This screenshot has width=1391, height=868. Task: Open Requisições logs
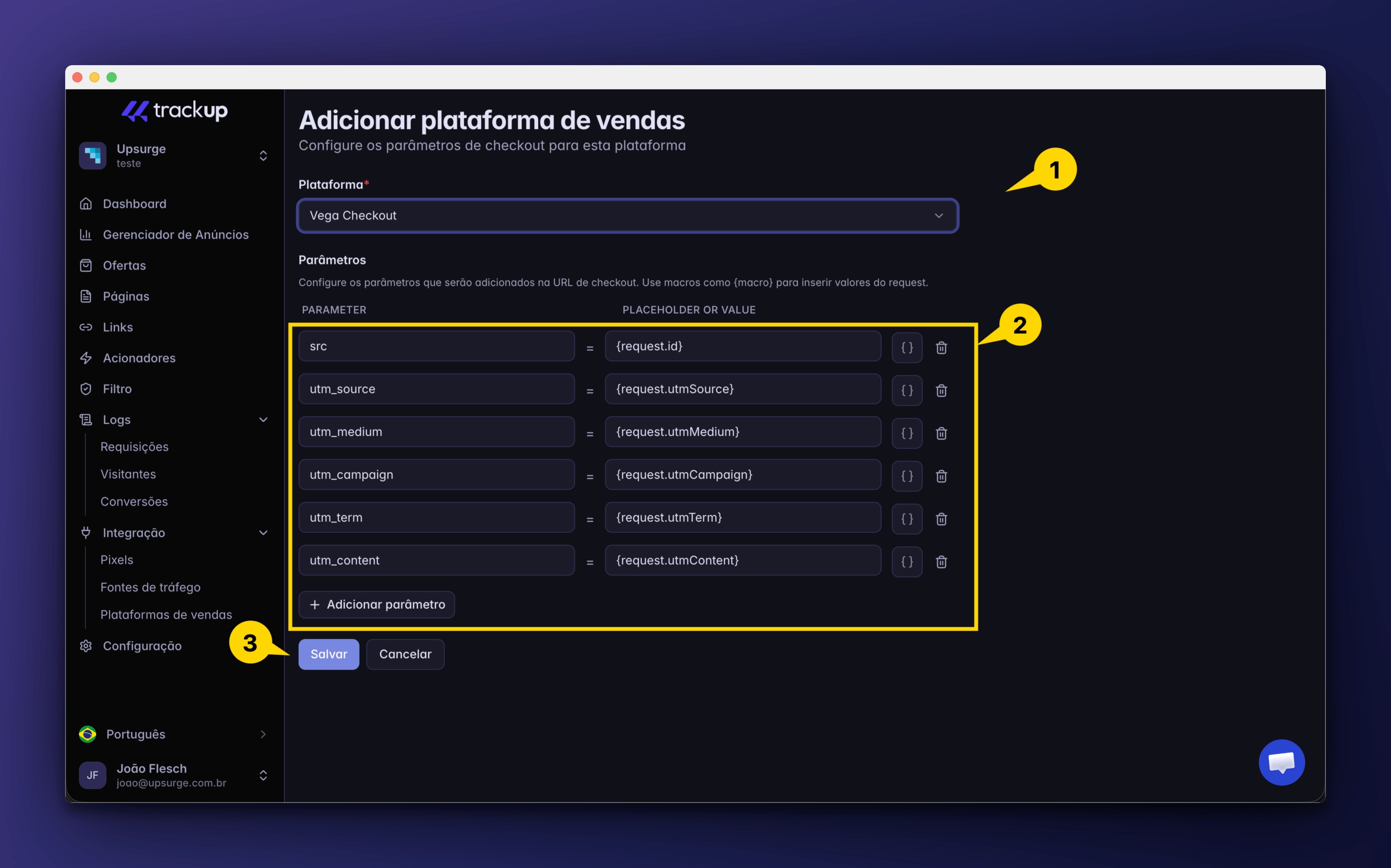pos(135,446)
